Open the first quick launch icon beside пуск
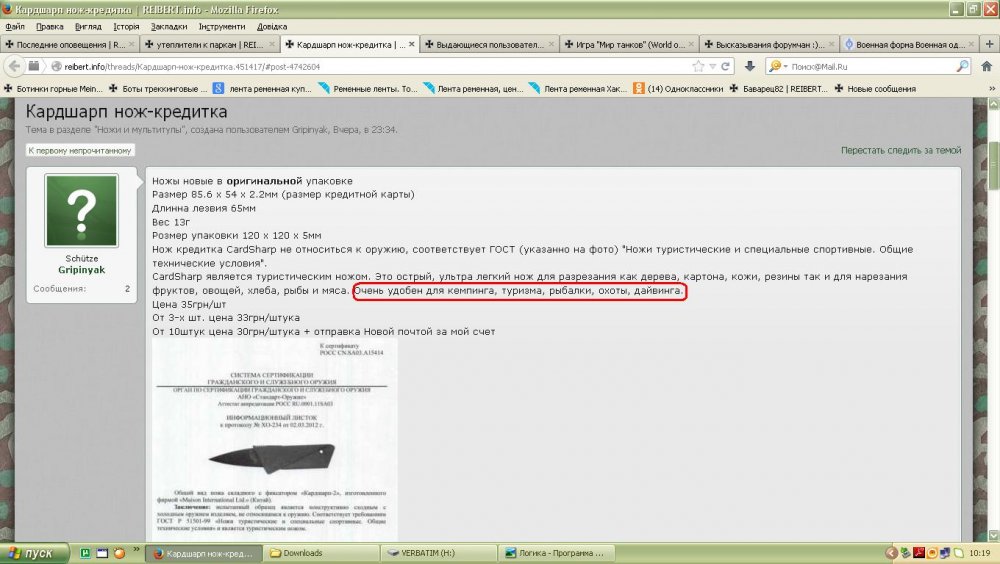1000x564 pixels. pyautogui.click(x=85, y=553)
